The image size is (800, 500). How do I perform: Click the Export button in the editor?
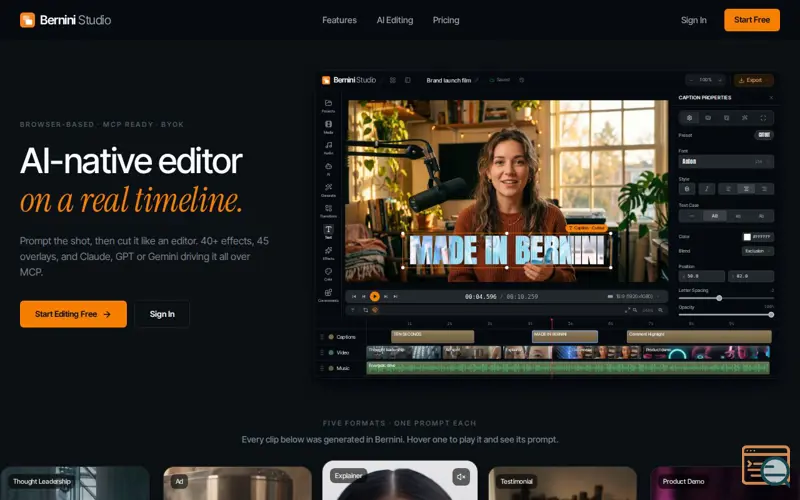pos(754,80)
